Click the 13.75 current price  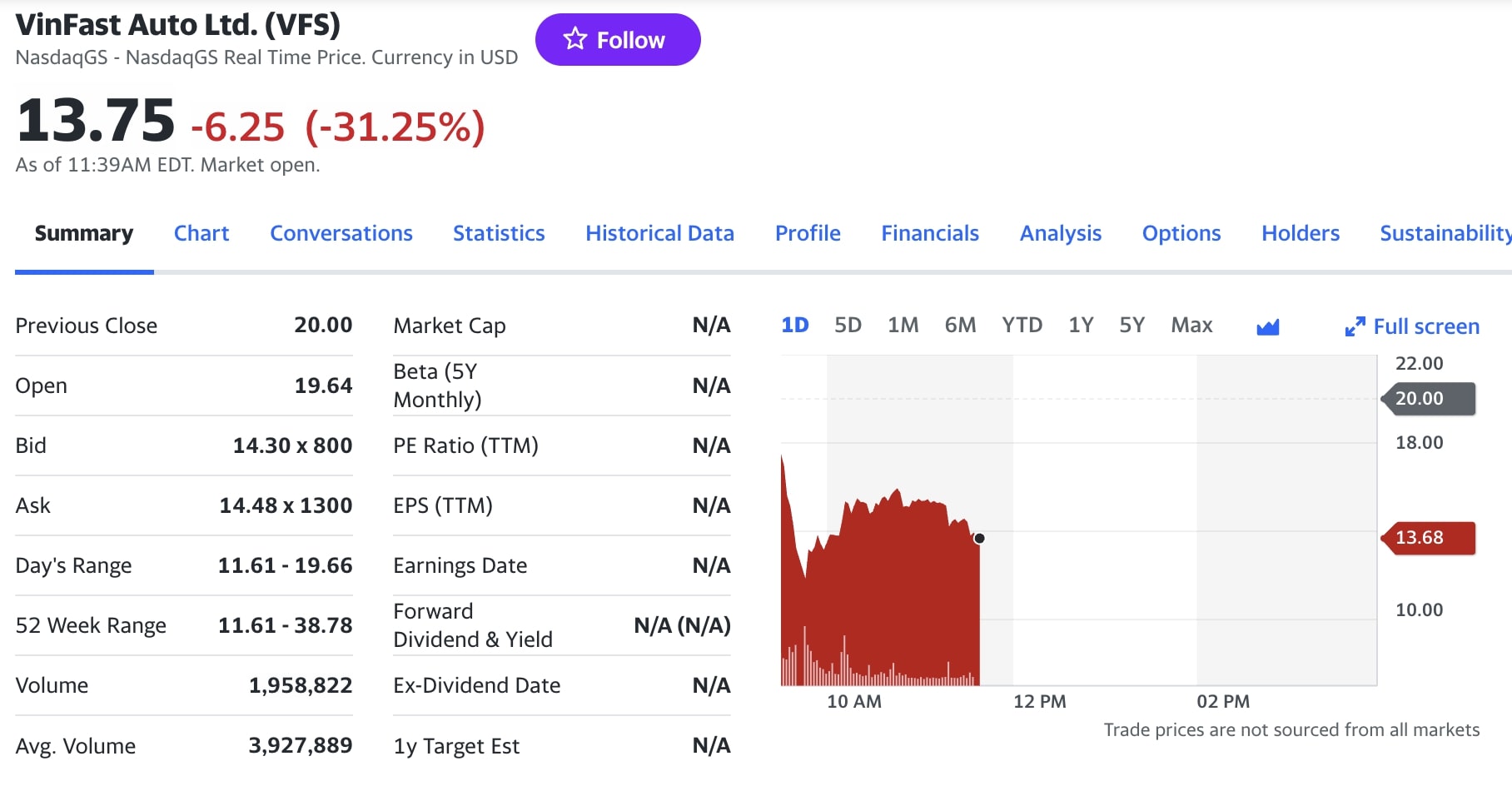(96, 121)
